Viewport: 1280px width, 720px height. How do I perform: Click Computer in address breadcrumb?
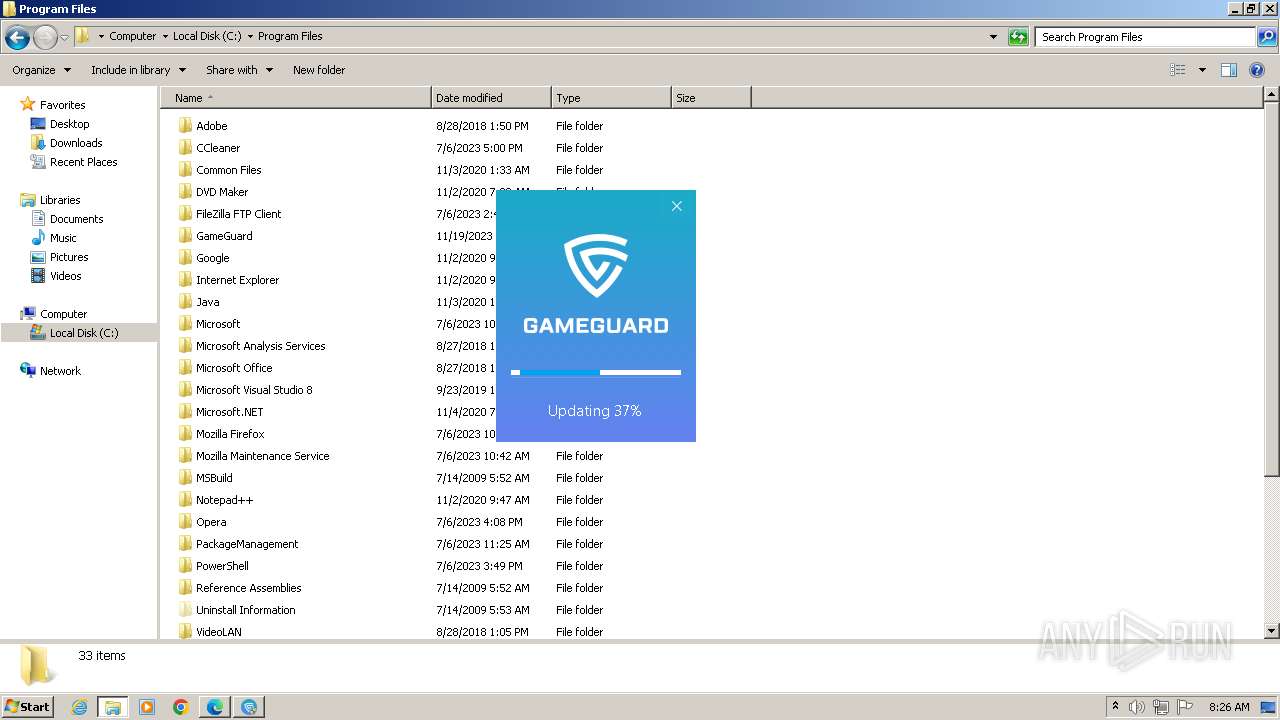[132, 36]
